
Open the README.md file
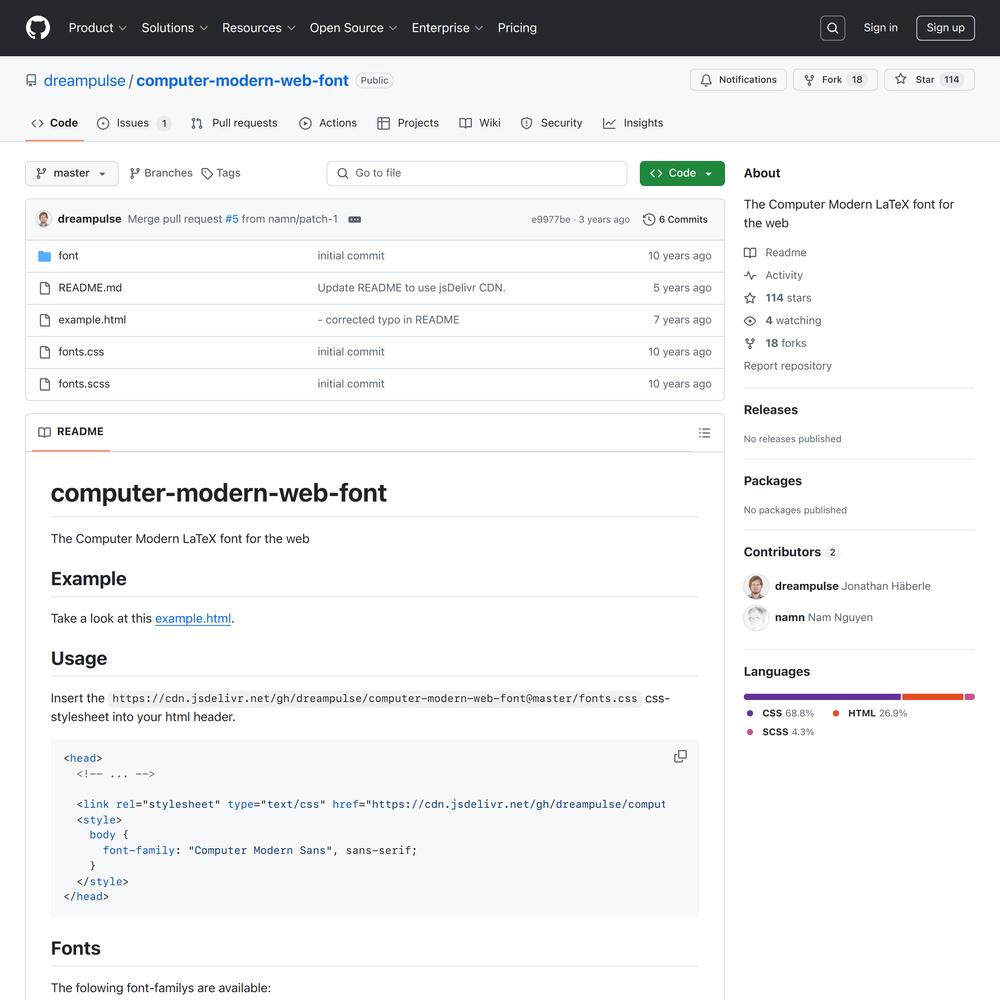(x=90, y=288)
